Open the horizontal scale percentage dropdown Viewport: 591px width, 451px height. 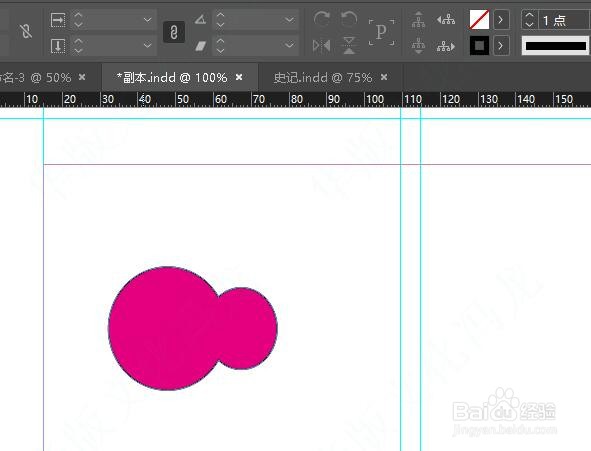coord(148,20)
